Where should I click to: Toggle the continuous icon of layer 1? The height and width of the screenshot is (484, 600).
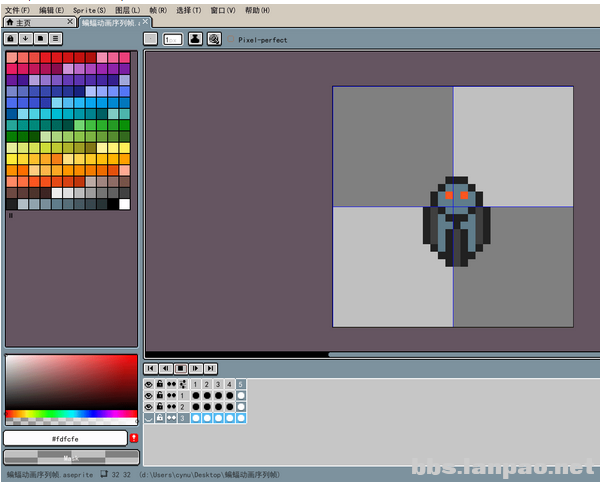[171, 396]
